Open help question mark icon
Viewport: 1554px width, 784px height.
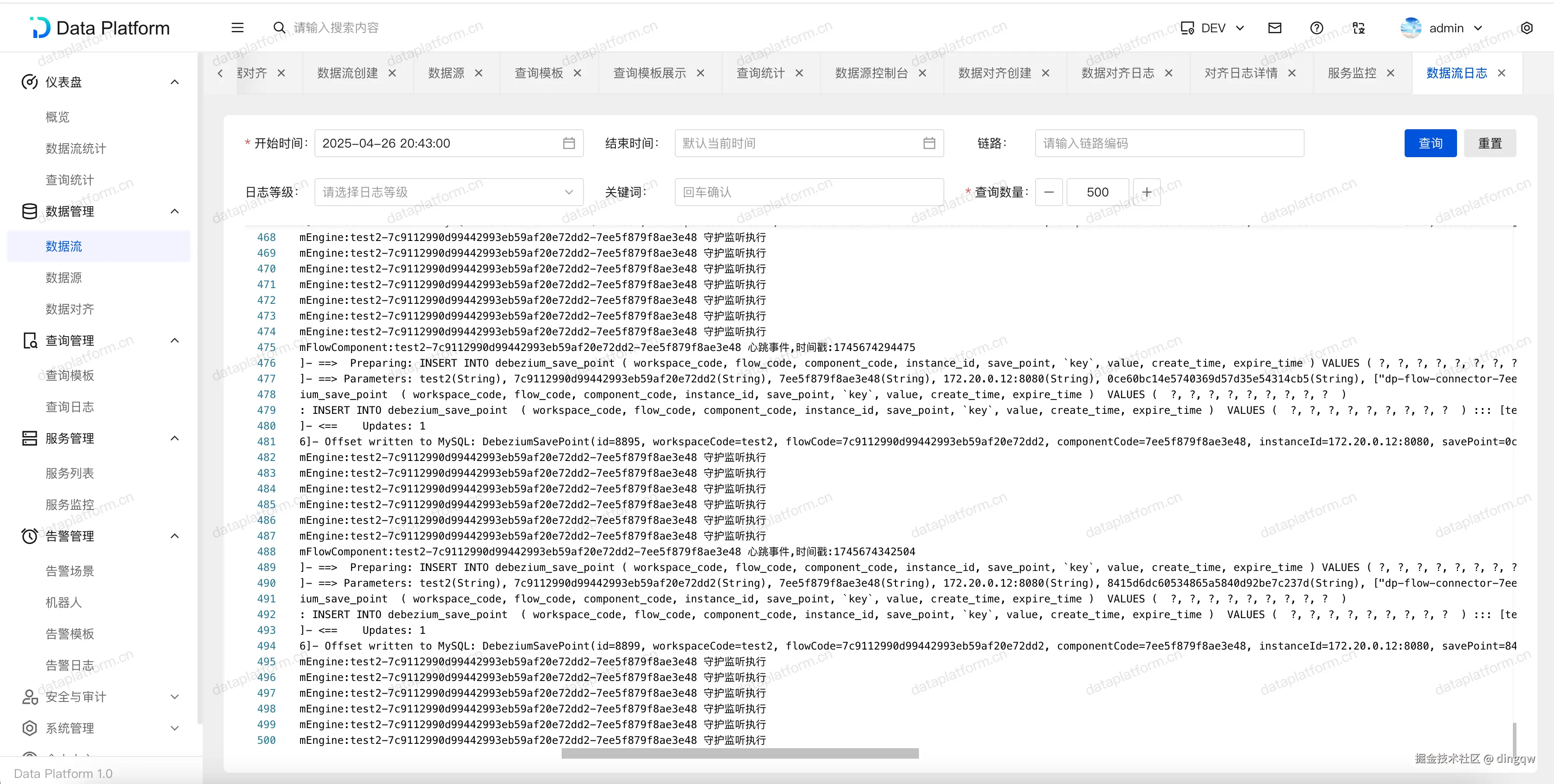(x=1316, y=28)
